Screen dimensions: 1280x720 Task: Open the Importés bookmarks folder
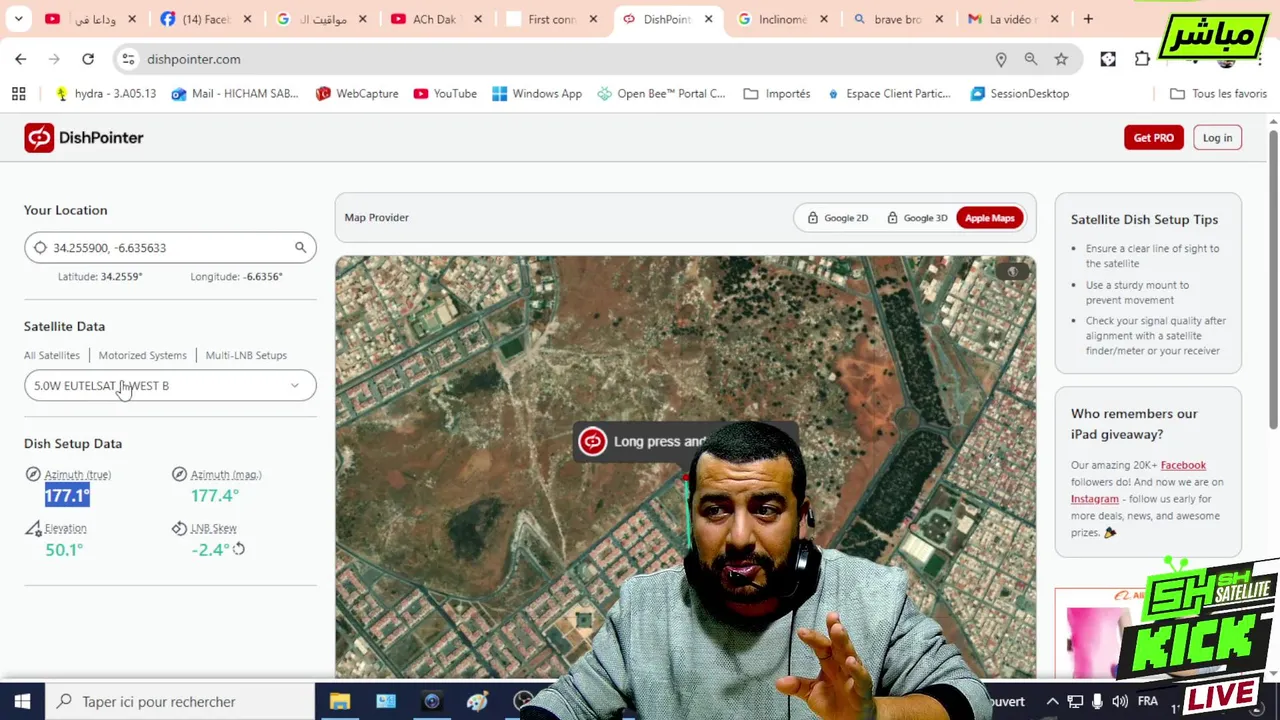[x=777, y=93]
